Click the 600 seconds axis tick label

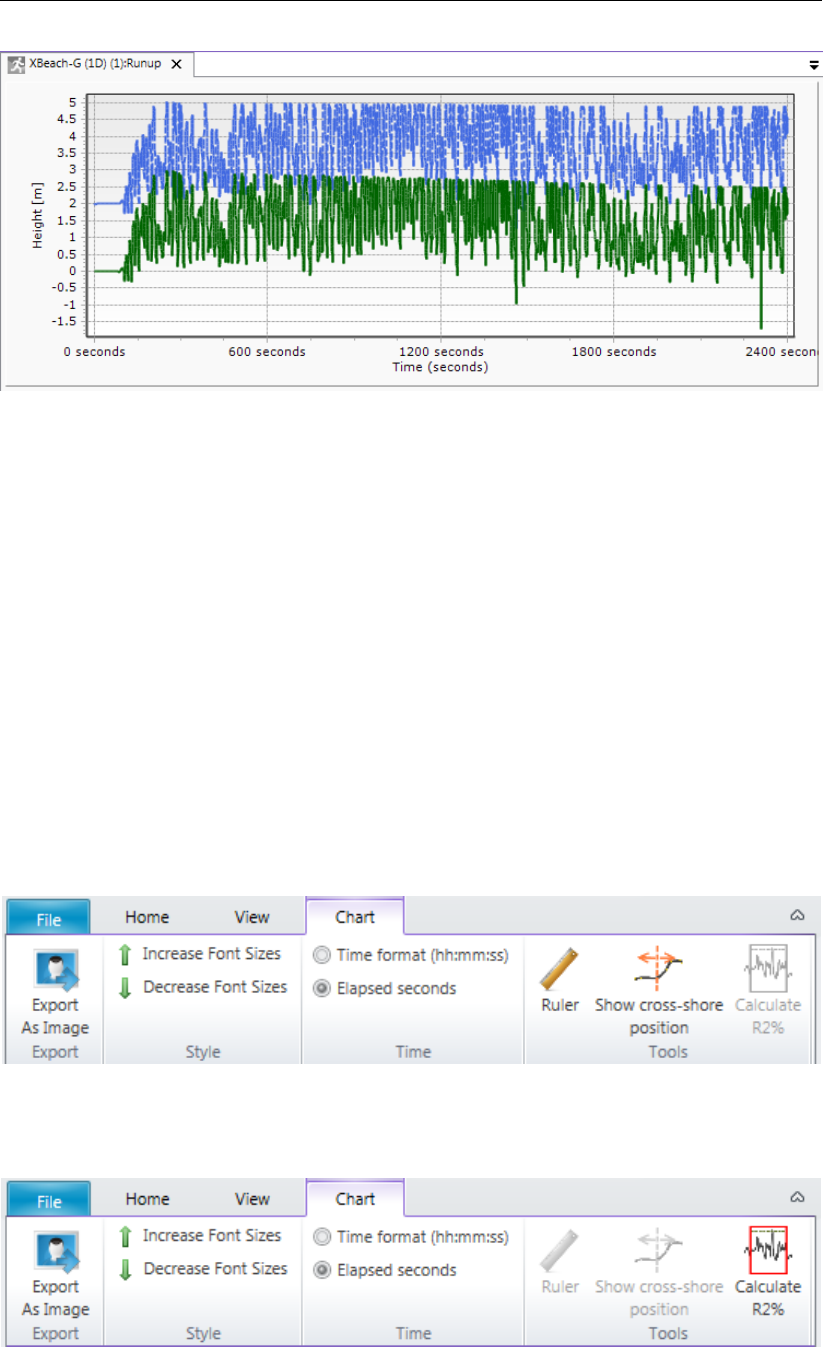pyautogui.click(x=266, y=352)
